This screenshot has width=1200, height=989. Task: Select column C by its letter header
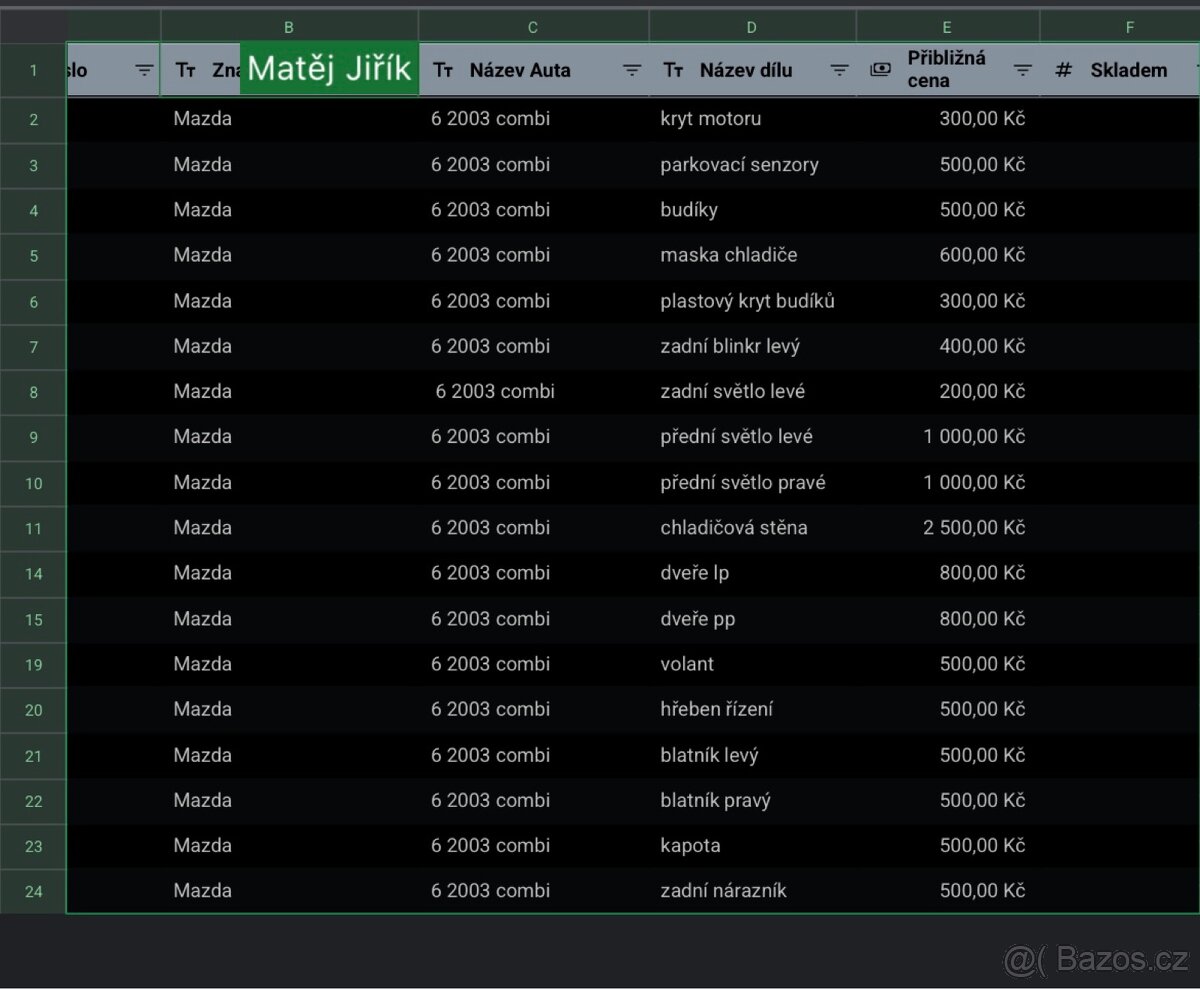533,27
